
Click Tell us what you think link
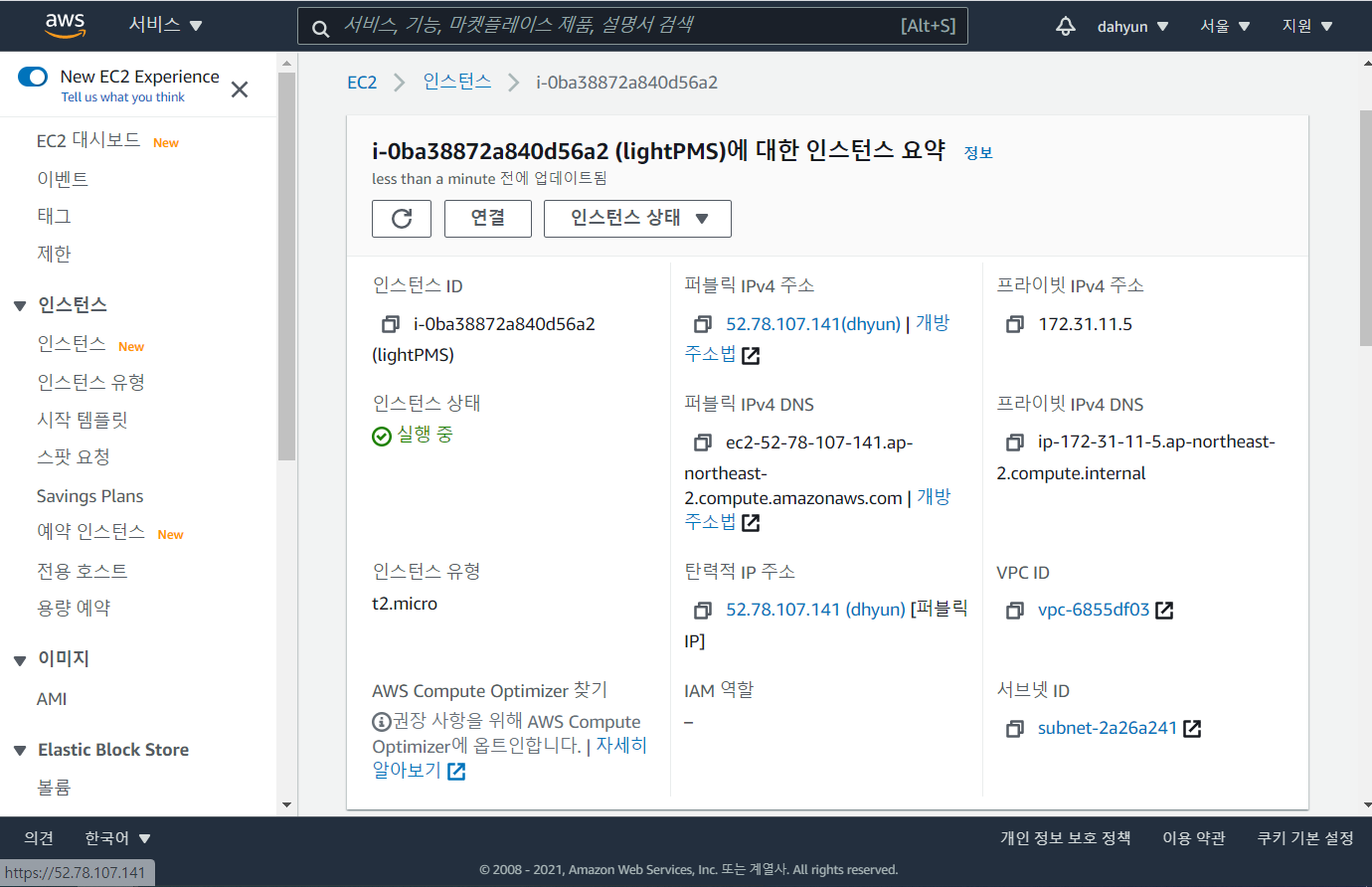click(x=123, y=97)
